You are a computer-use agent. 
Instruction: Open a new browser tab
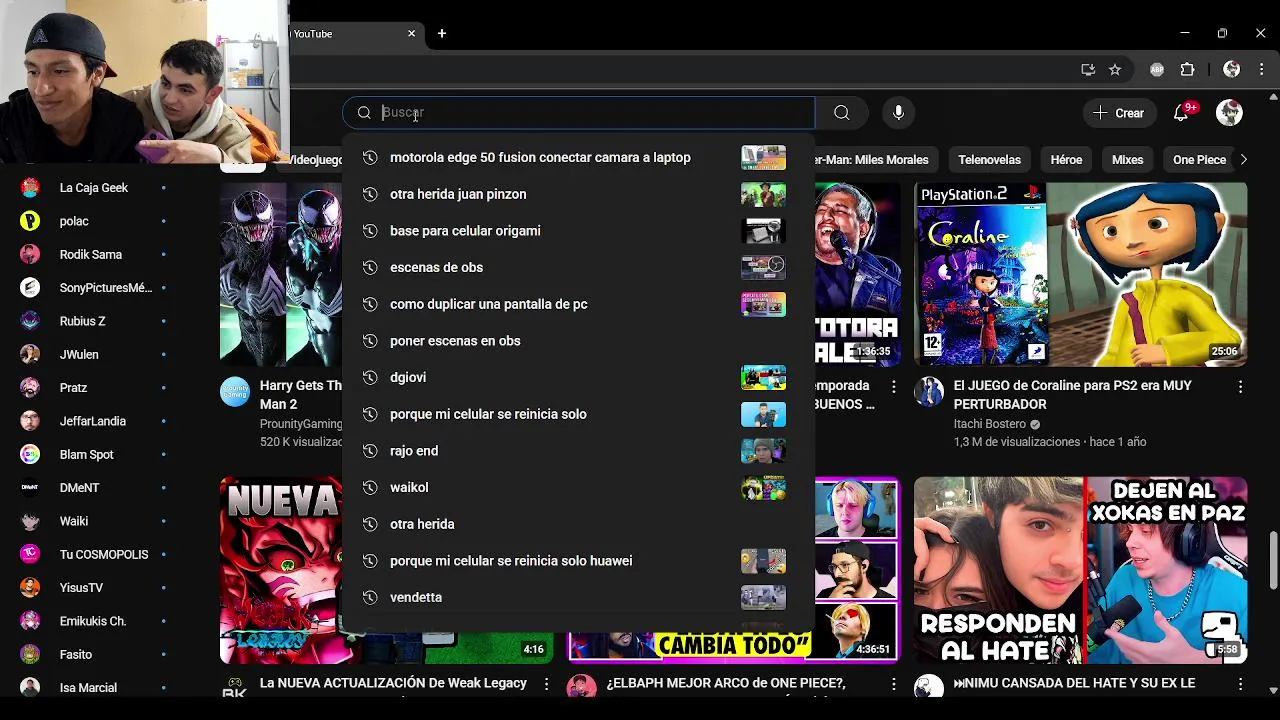coord(442,34)
